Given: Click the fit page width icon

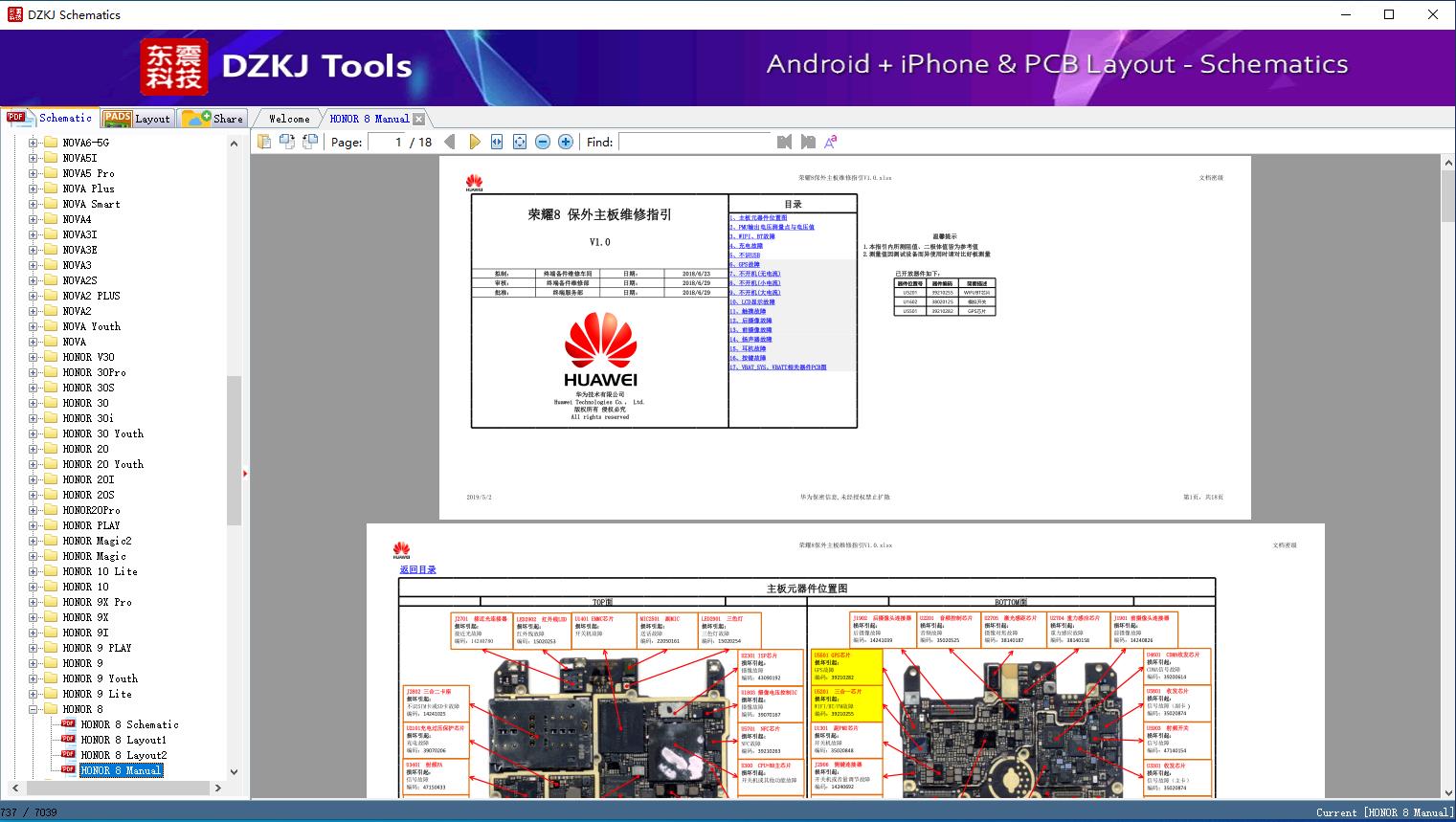Looking at the screenshot, I should coord(497,142).
